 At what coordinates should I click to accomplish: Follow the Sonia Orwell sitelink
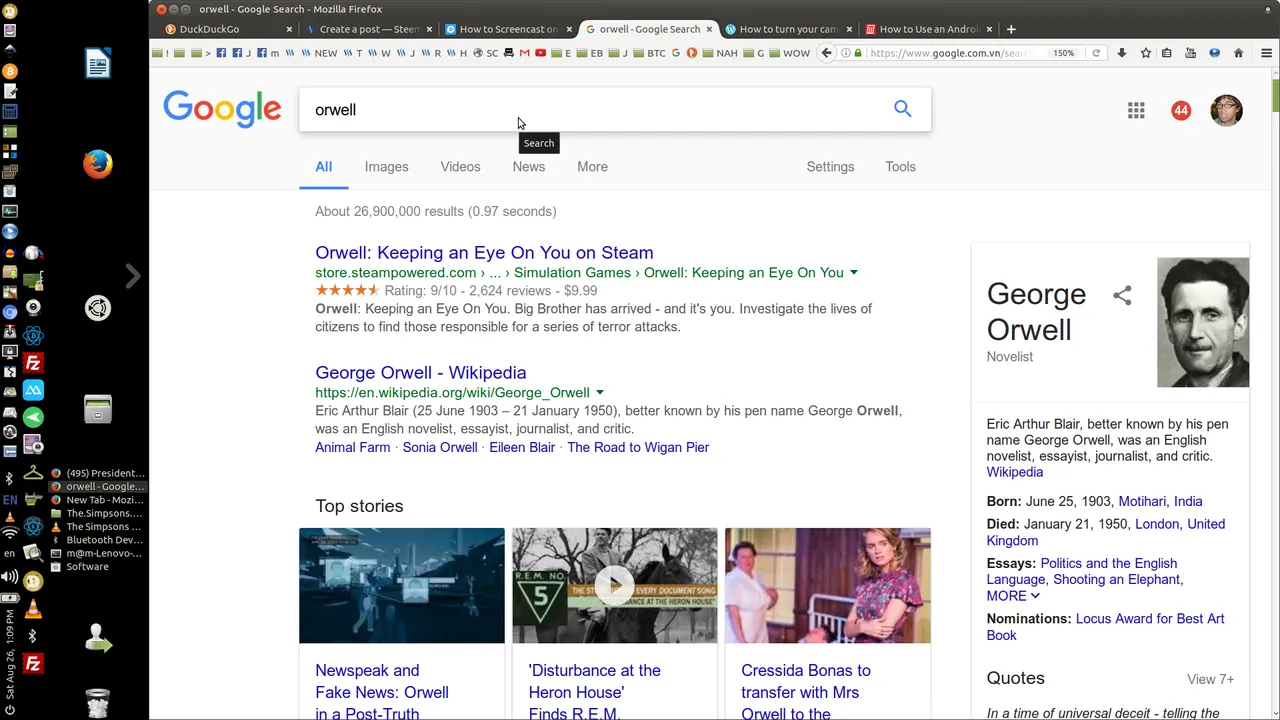point(440,447)
